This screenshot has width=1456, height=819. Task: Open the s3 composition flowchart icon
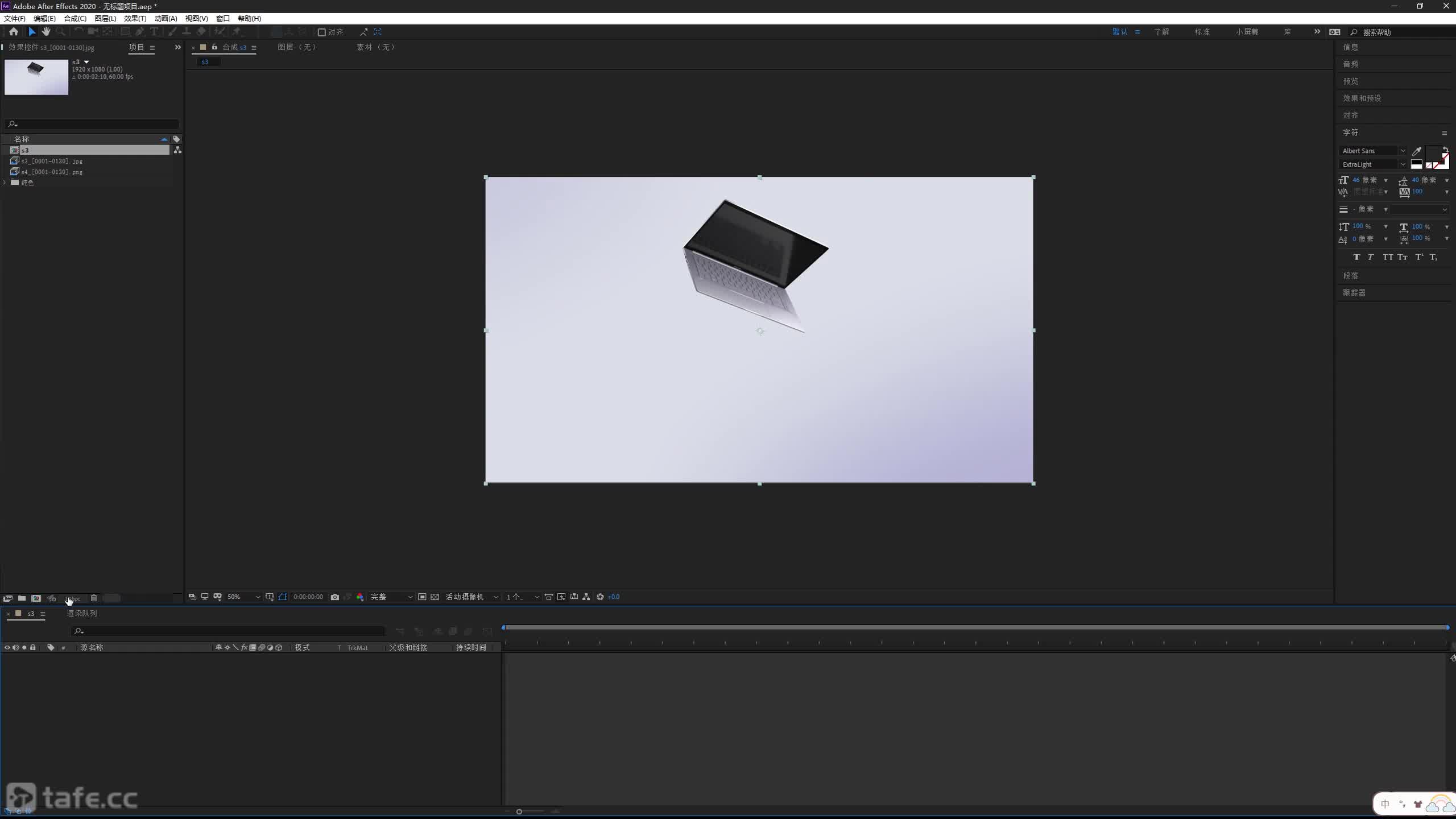coord(177,150)
